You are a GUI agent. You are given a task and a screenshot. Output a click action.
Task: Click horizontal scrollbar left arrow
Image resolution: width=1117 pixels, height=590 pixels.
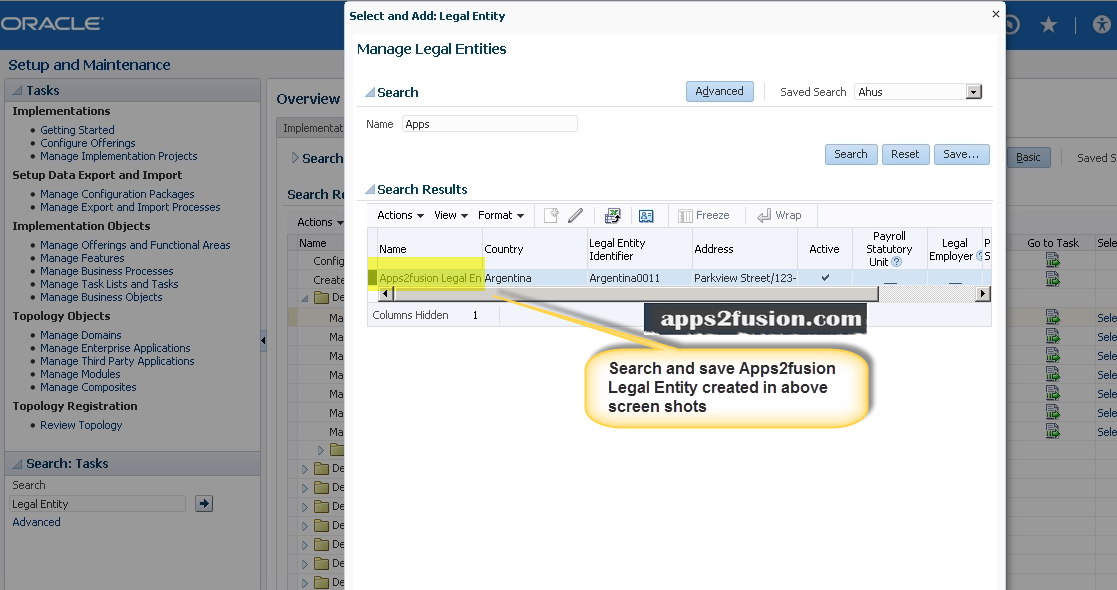[386, 294]
